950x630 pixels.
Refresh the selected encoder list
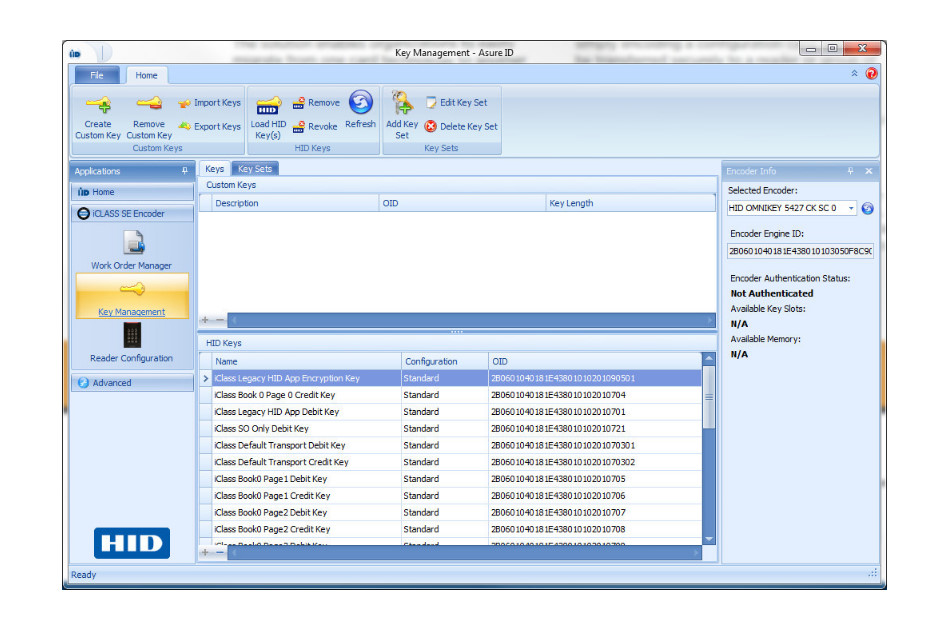pos(868,208)
